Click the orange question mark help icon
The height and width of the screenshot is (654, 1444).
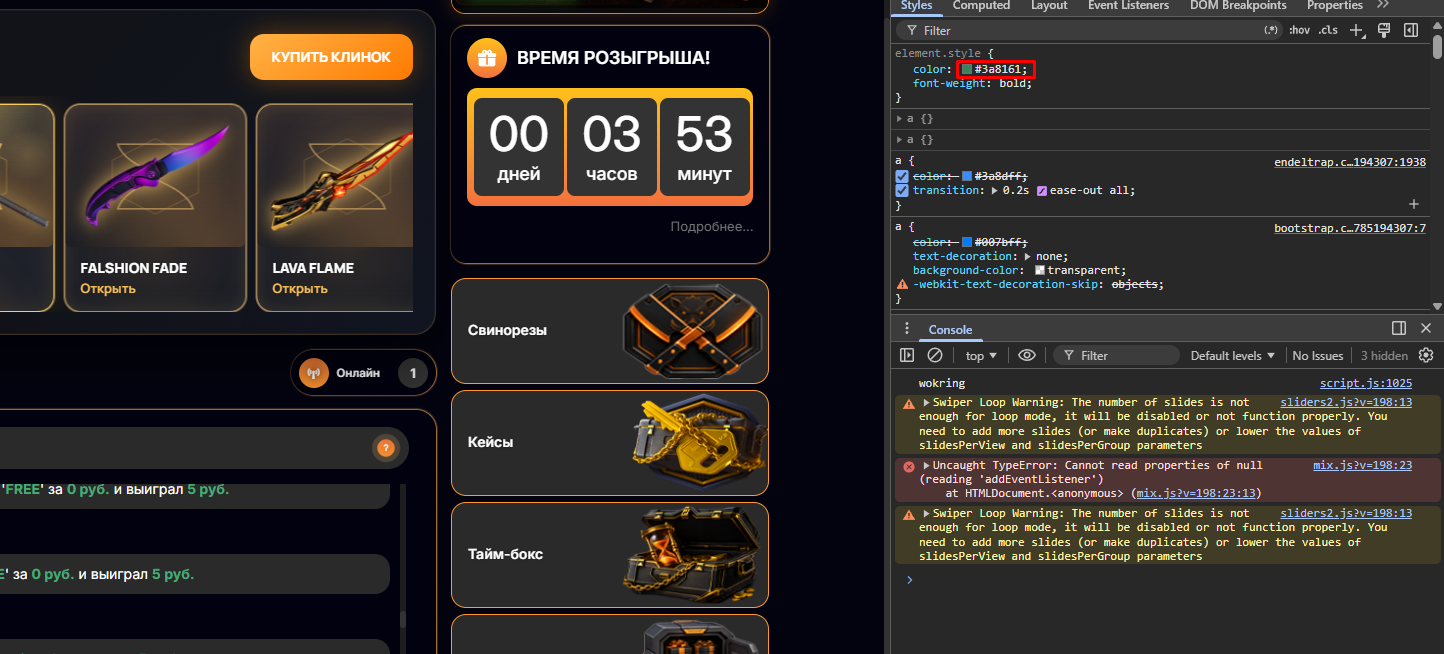[x=385, y=448]
